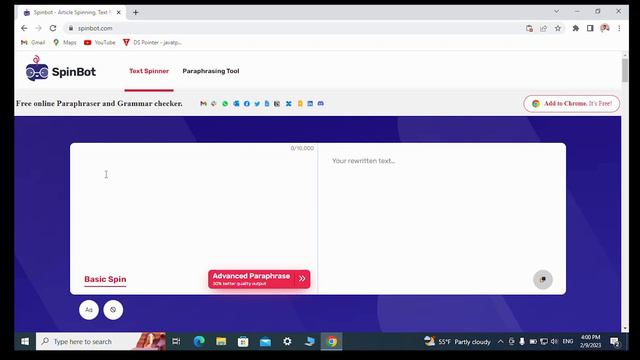
Task: Open Chrome extensions puzzle icon
Action: tap(576, 28)
